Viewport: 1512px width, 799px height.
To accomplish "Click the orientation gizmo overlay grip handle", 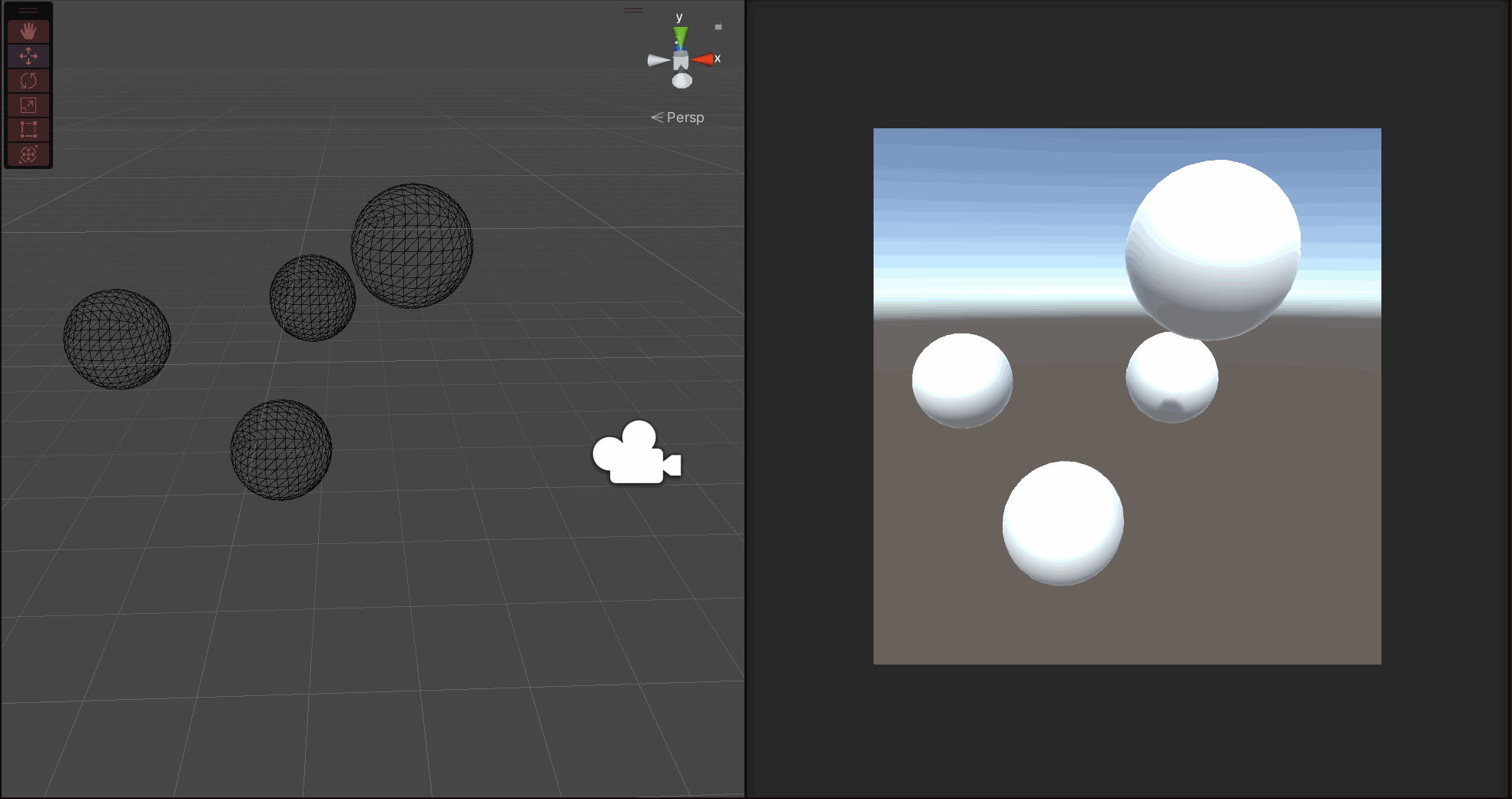I will pyautogui.click(x=633, y=10).
